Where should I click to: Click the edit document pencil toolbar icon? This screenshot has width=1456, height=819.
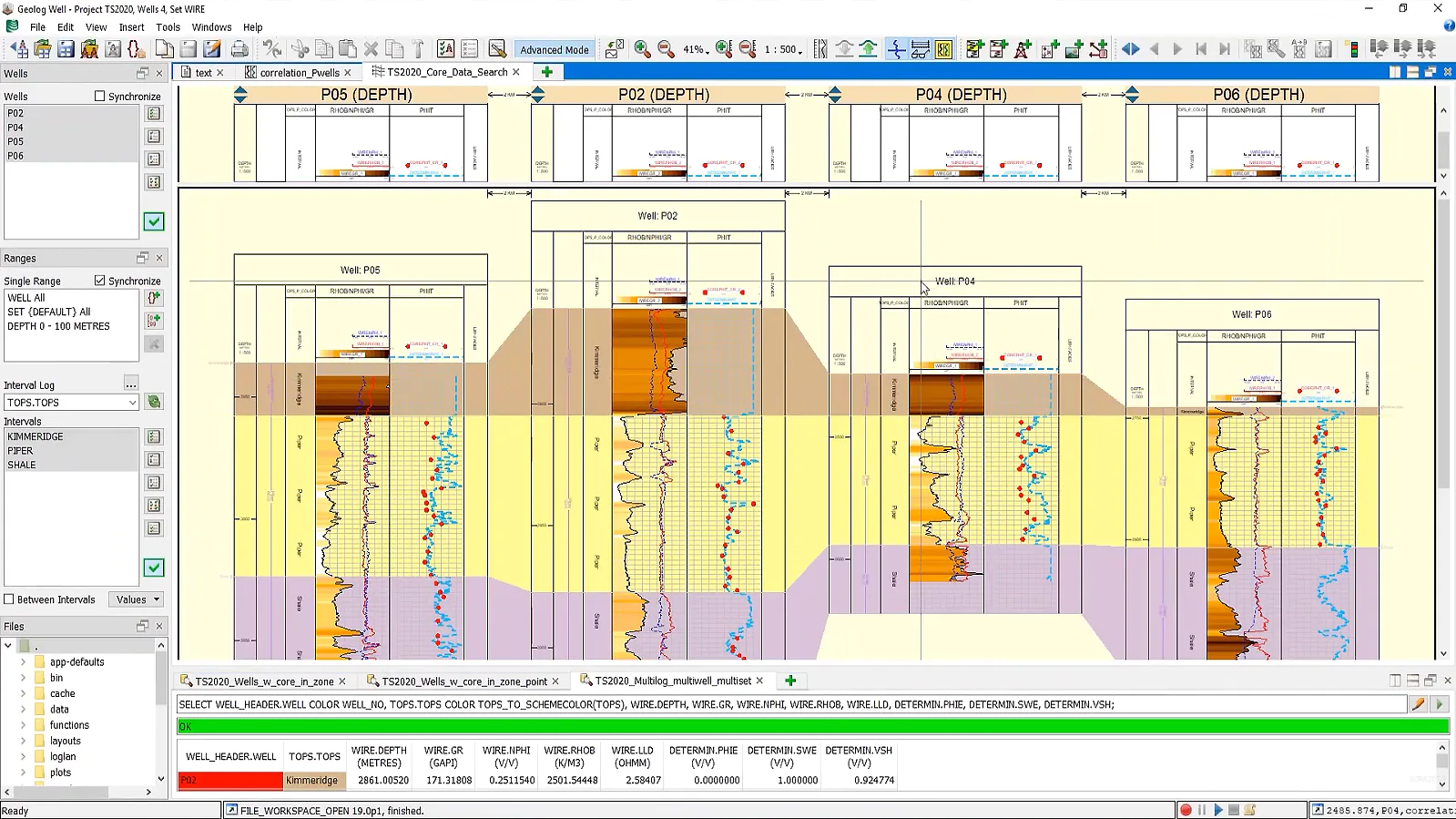(212, 49)
